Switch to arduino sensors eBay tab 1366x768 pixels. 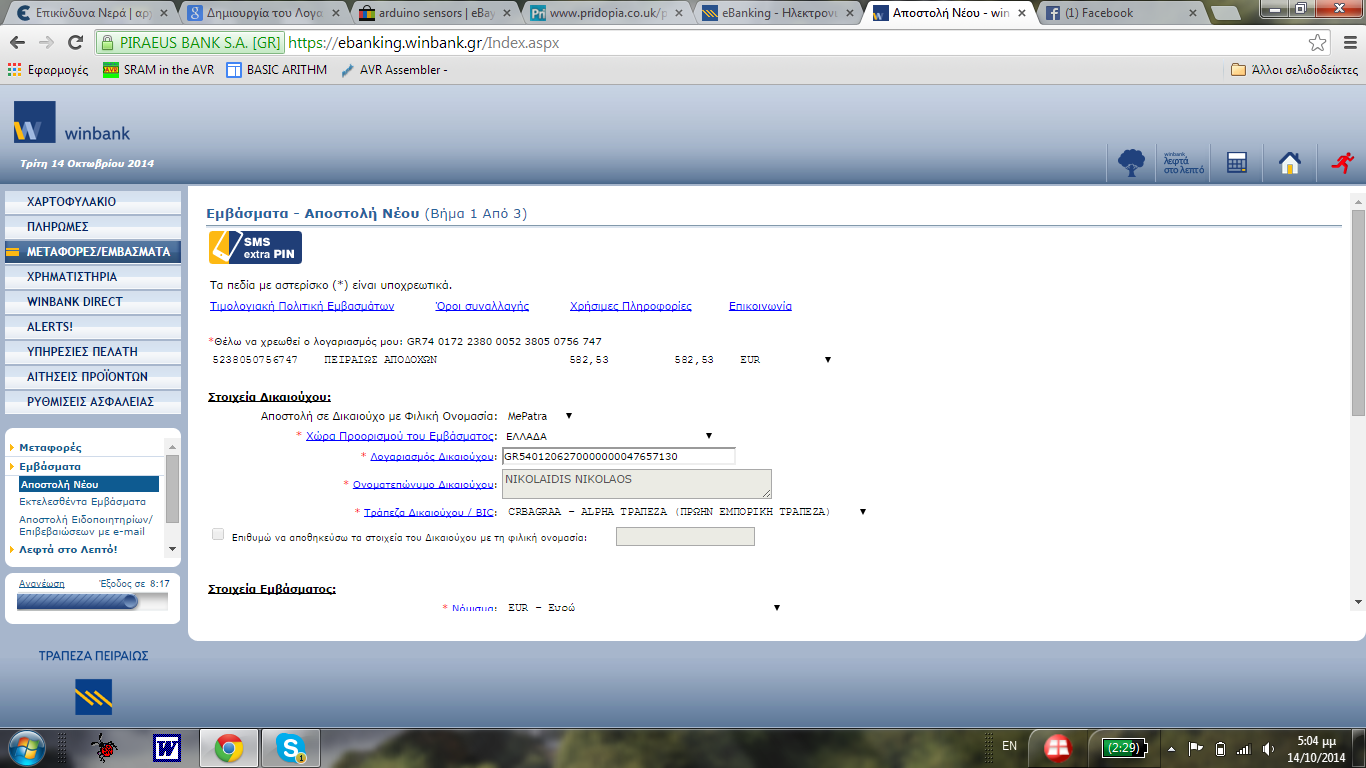pos(433,13)
